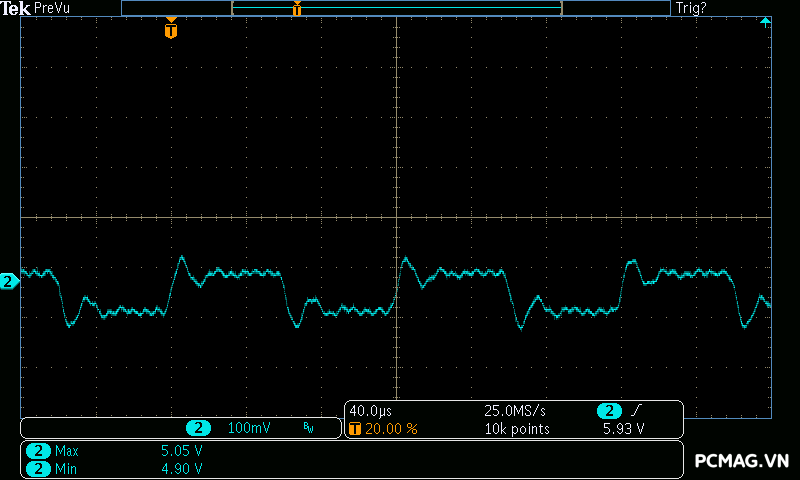Click the T marker in the record view bar
The height and width of the screenshot is (480, 800).
click(x=296, y=9)
